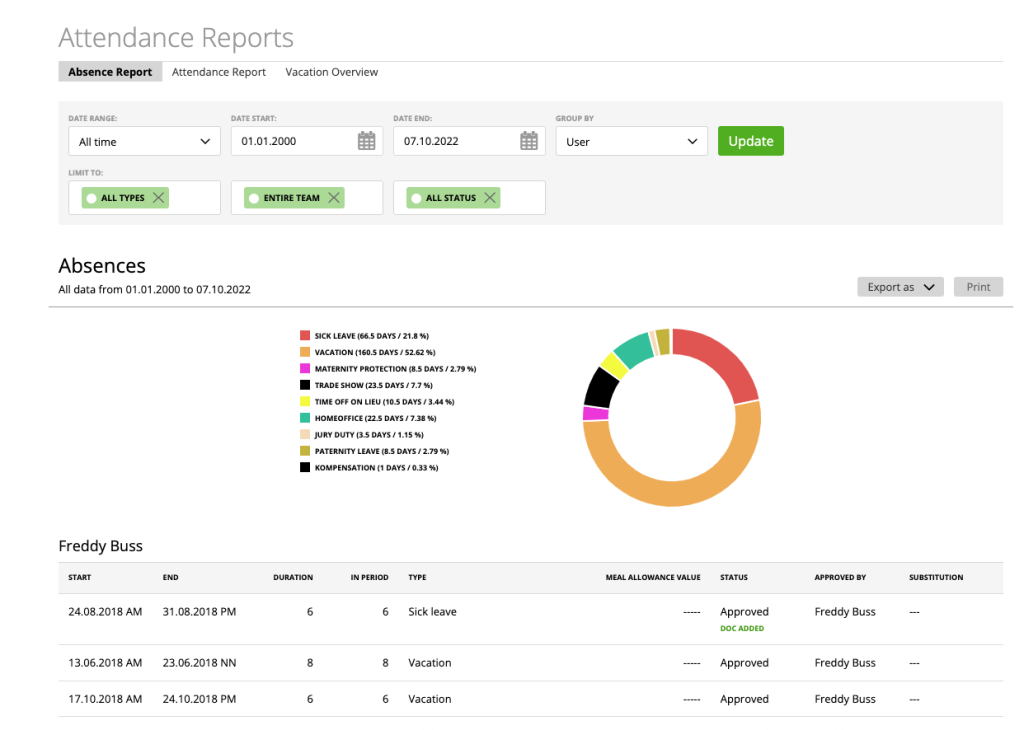
Task: Click the beige Jury Duty legend swatch
Action: (x=305, y=434)
